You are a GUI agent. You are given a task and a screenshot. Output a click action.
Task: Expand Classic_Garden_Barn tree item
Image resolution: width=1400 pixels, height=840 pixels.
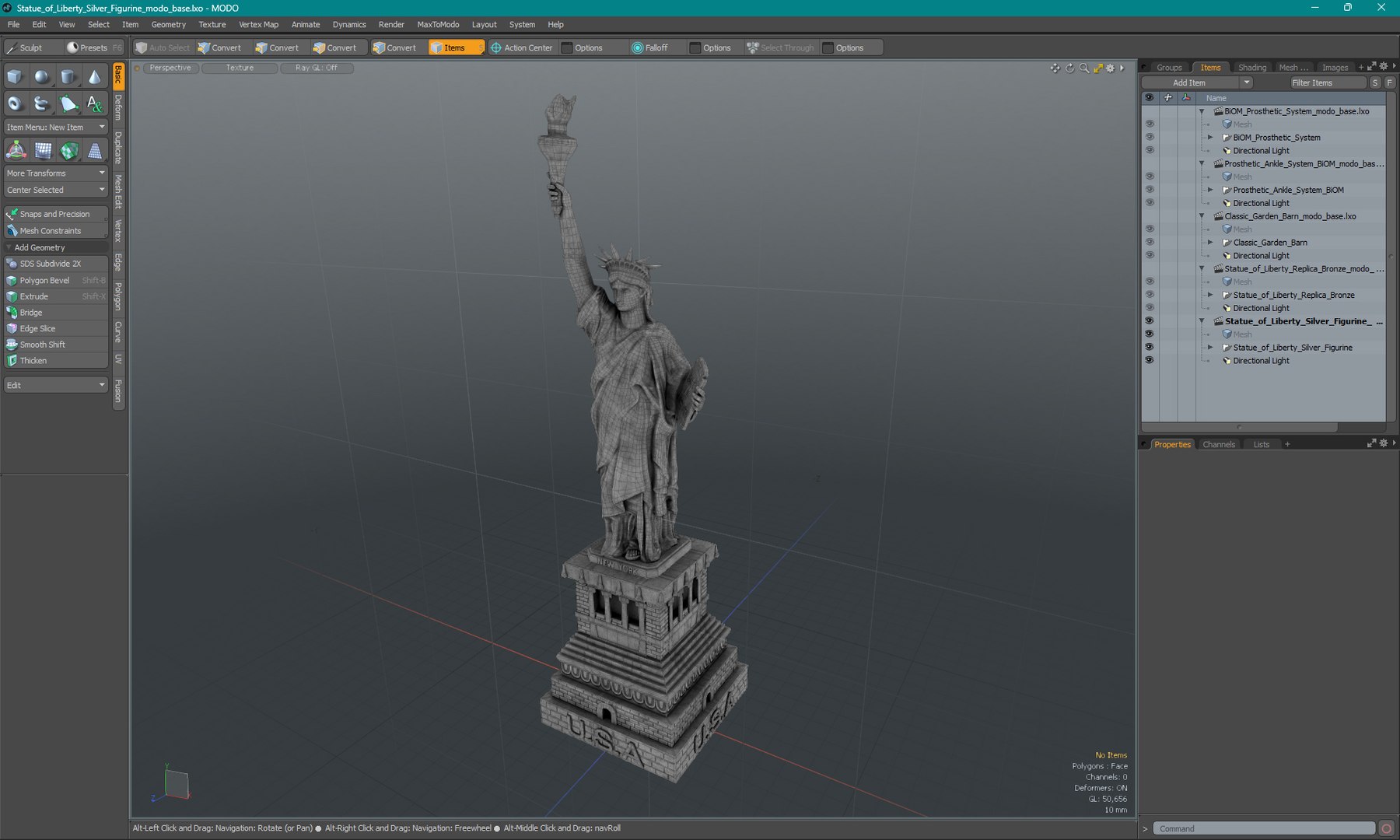pyautogui.click(x=1210, y=243)
